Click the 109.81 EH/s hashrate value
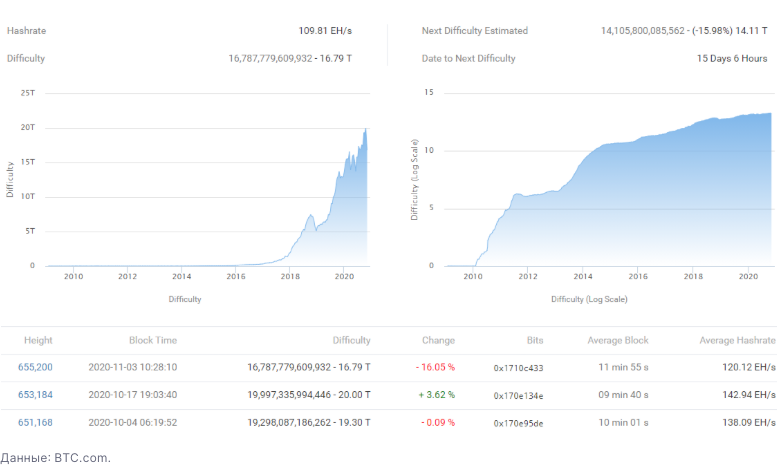The height and width of the screenshot is (467, 777). pos(325,31)
